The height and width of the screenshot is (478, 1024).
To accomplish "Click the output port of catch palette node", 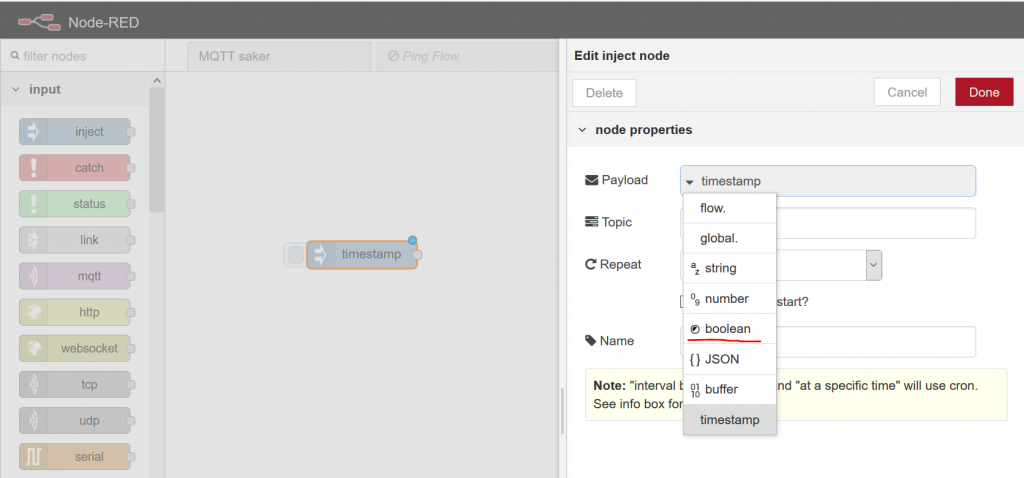I will coord(131,168).
